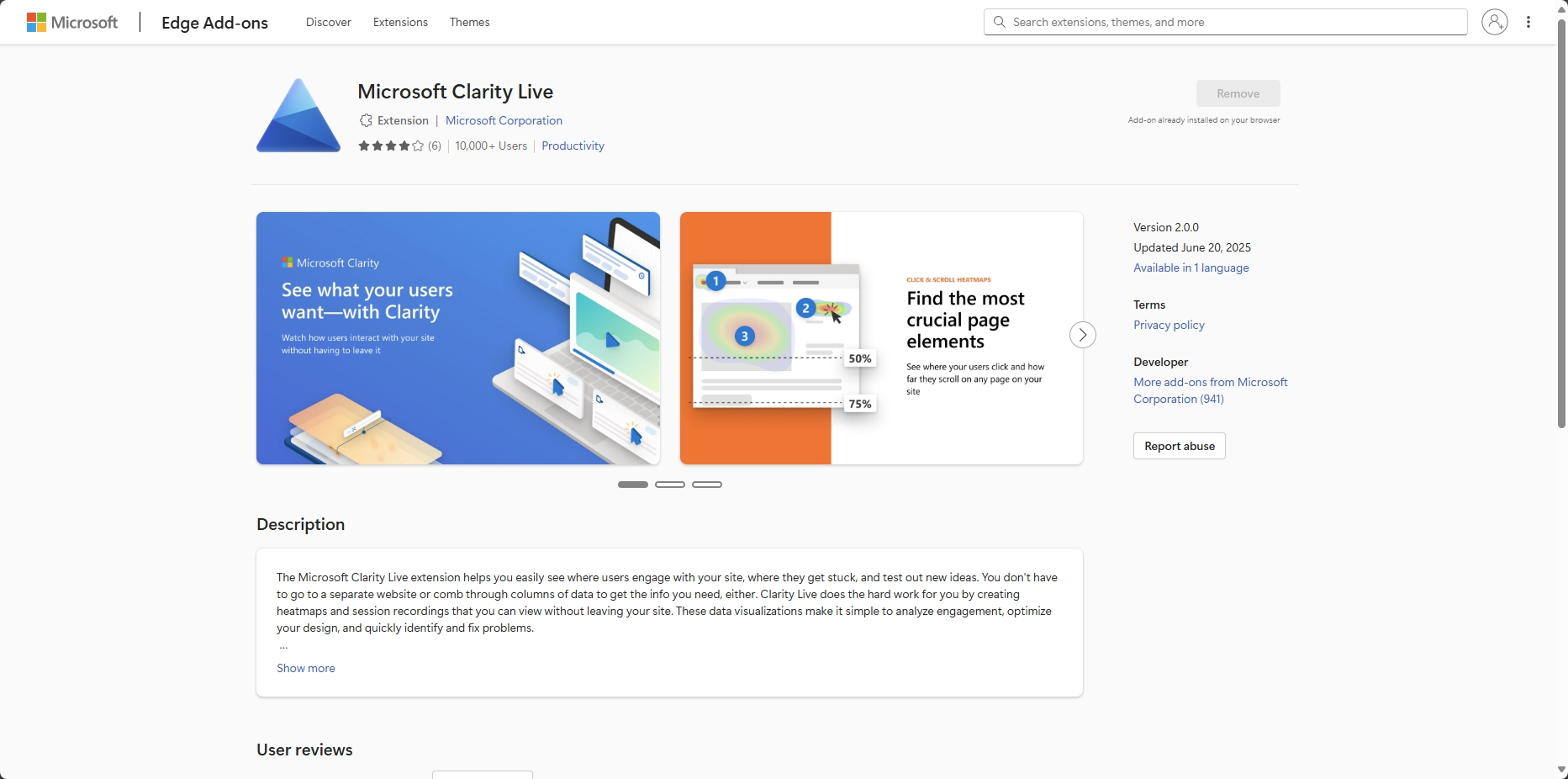Open the Privacy policy link
The width and height of the screenshot is (1568, 779).
[1168, 325]
